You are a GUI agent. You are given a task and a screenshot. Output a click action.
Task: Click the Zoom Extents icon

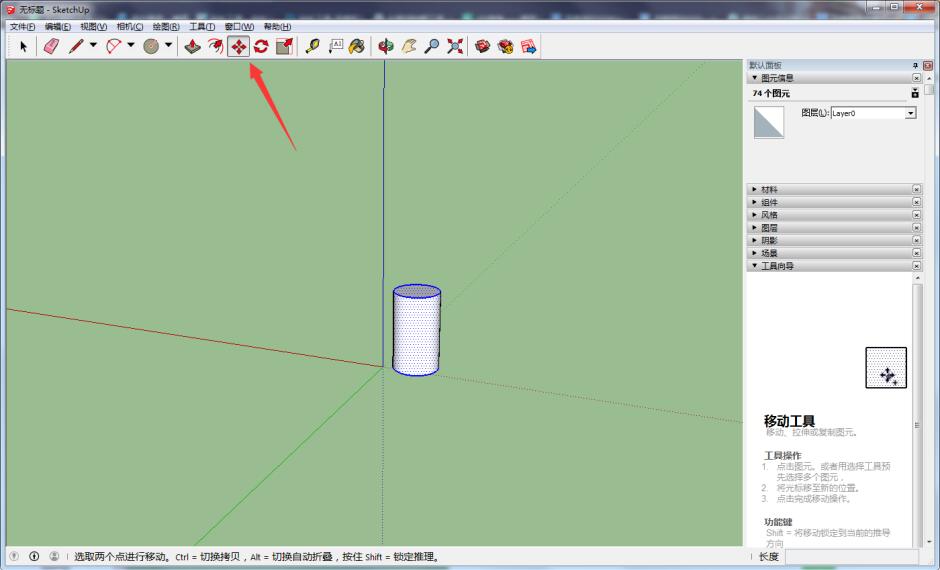tap(455, 46)
